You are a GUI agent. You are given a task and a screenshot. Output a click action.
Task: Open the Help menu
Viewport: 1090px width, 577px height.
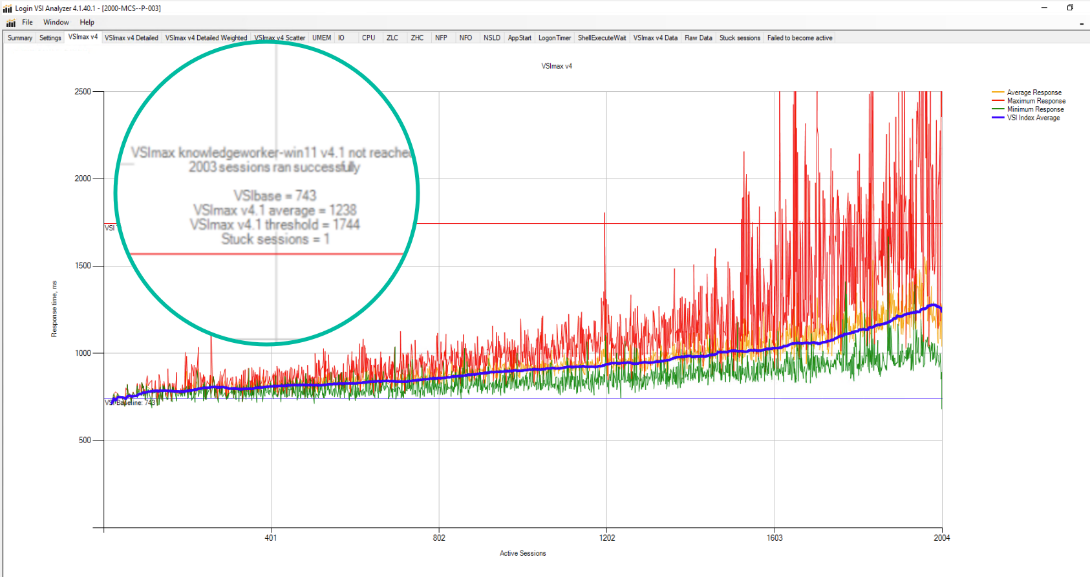[x=87, y=22]
